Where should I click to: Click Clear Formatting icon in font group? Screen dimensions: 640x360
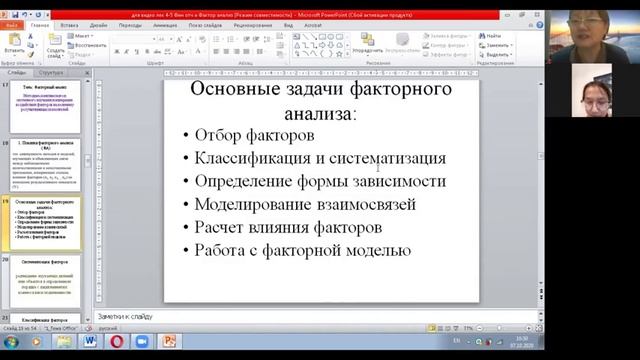[202, 40]
